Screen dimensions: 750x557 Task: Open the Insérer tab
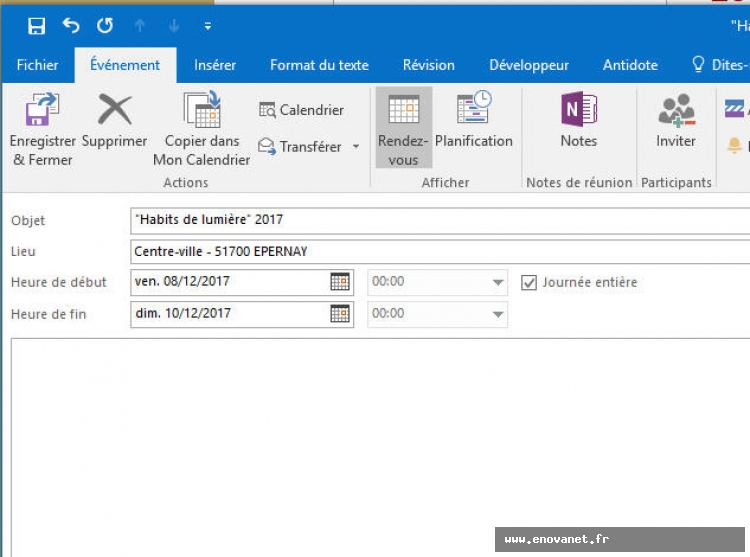(215, 65)
